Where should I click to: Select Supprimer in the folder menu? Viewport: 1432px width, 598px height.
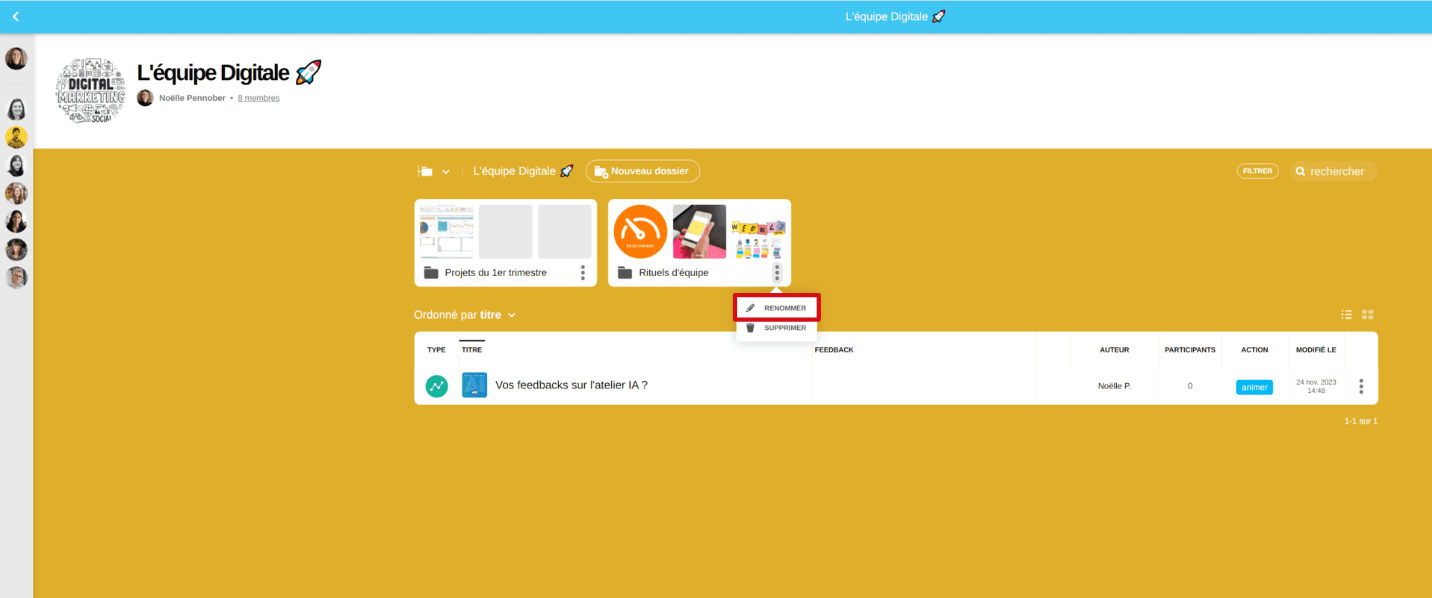pos(778,328)
